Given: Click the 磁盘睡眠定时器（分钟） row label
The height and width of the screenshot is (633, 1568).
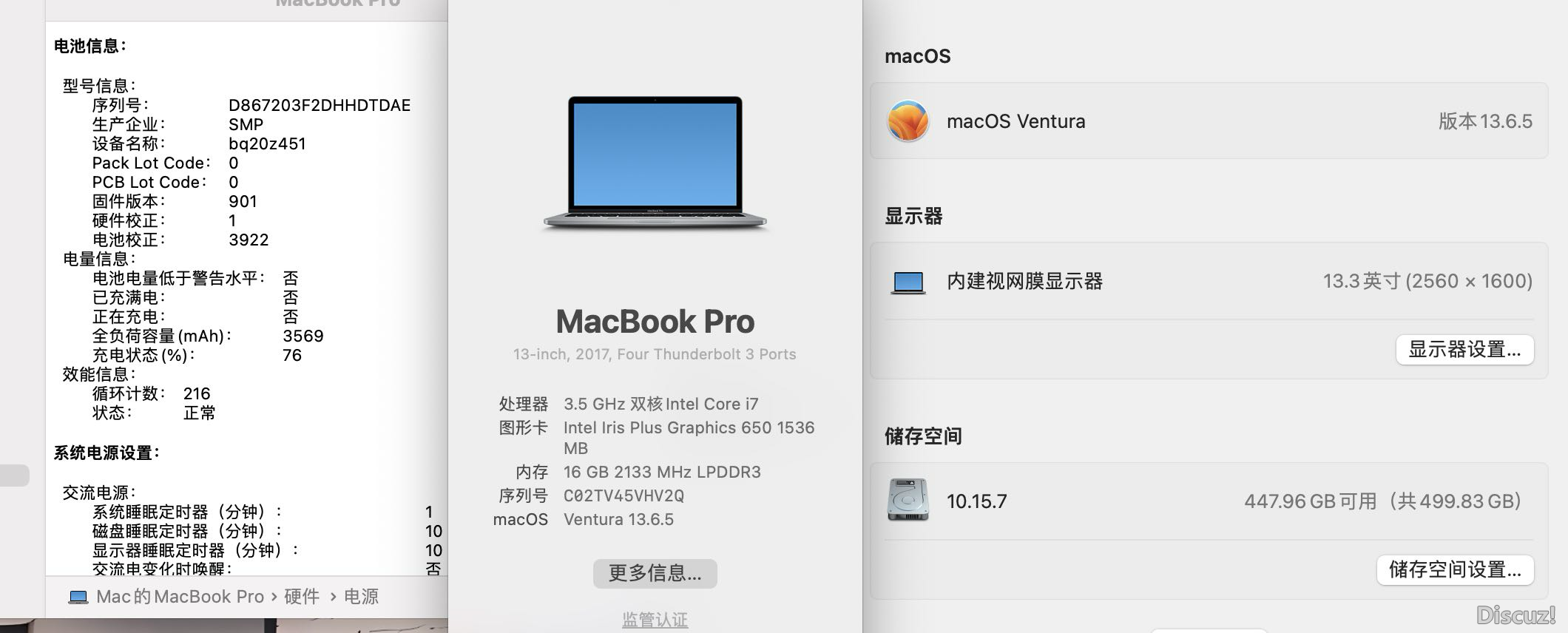Looking at the screenshot, I should coord(187,531).
